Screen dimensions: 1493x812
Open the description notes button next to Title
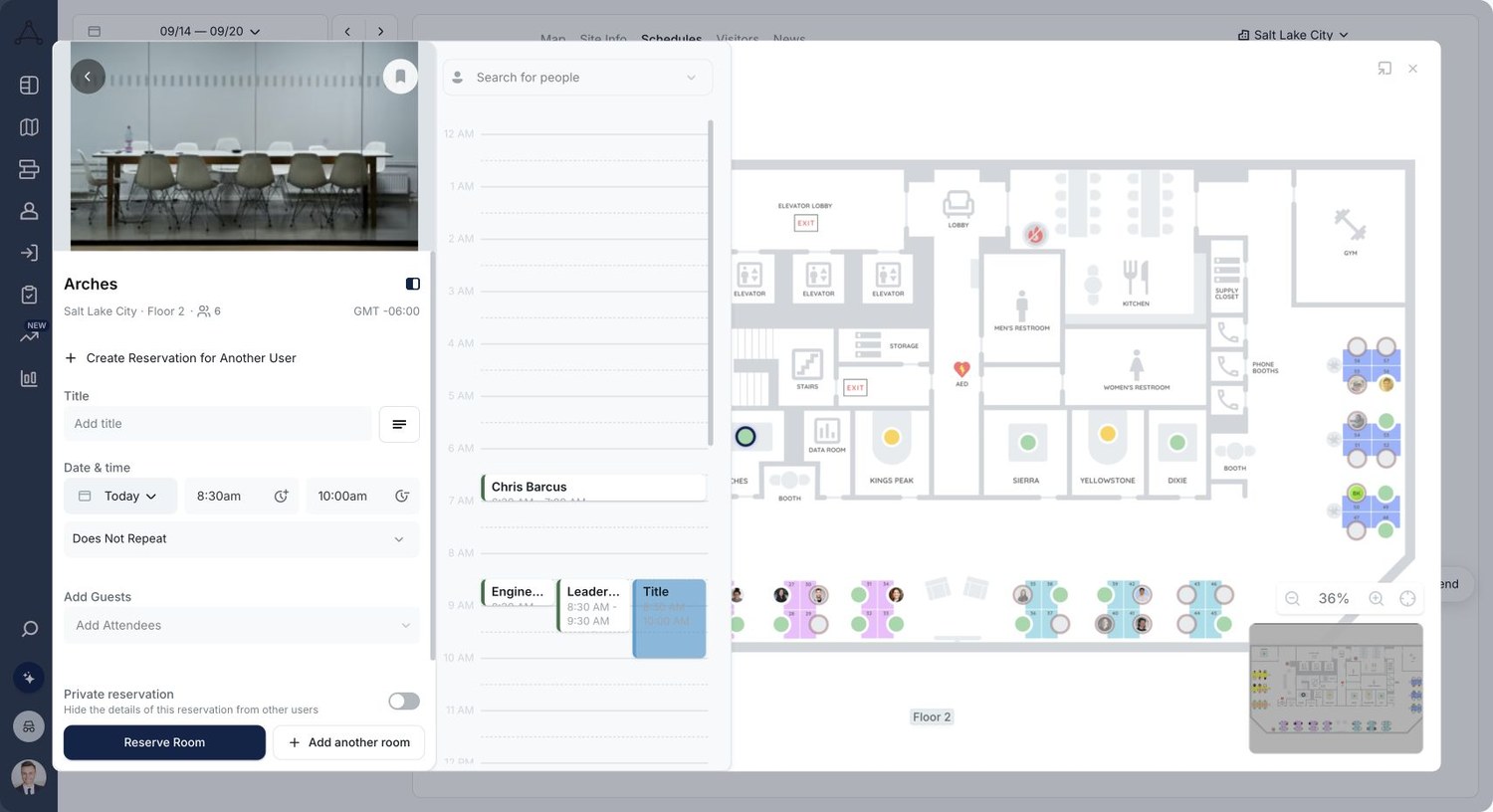coord(399,424)
